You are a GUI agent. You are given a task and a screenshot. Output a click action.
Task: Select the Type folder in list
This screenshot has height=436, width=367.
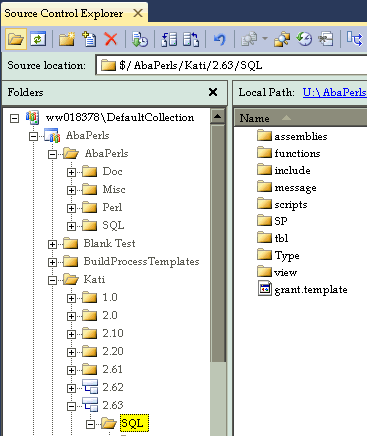(x=287, y=256)
